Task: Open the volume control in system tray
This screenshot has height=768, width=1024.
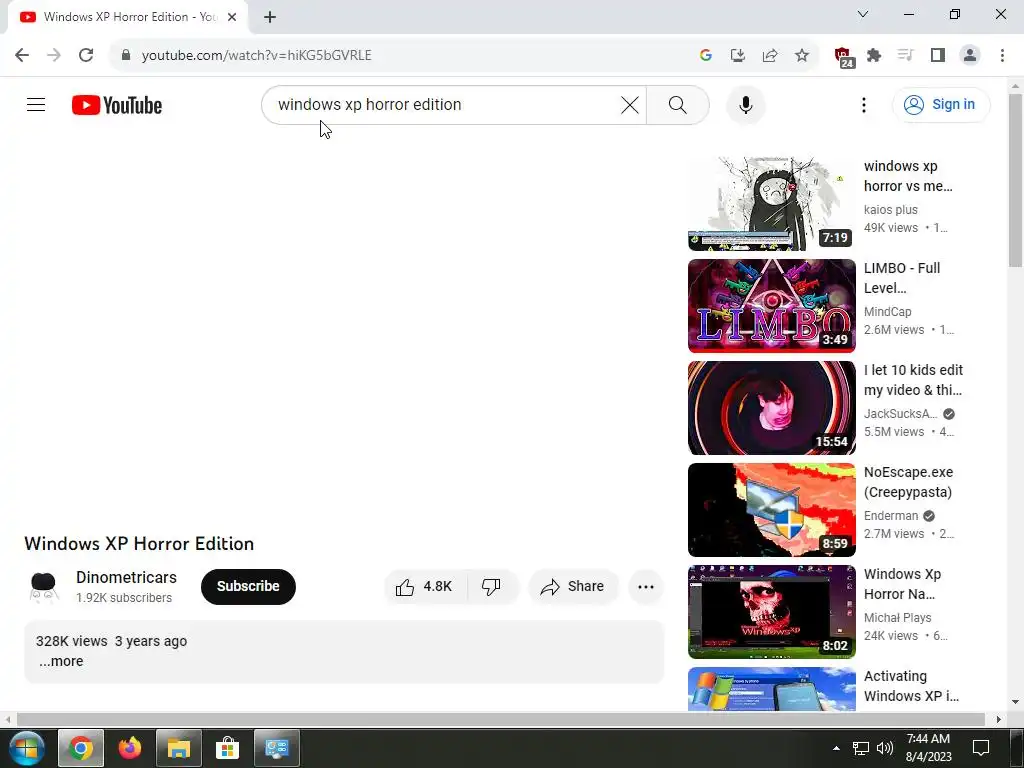Action: (x=884, y=748)
